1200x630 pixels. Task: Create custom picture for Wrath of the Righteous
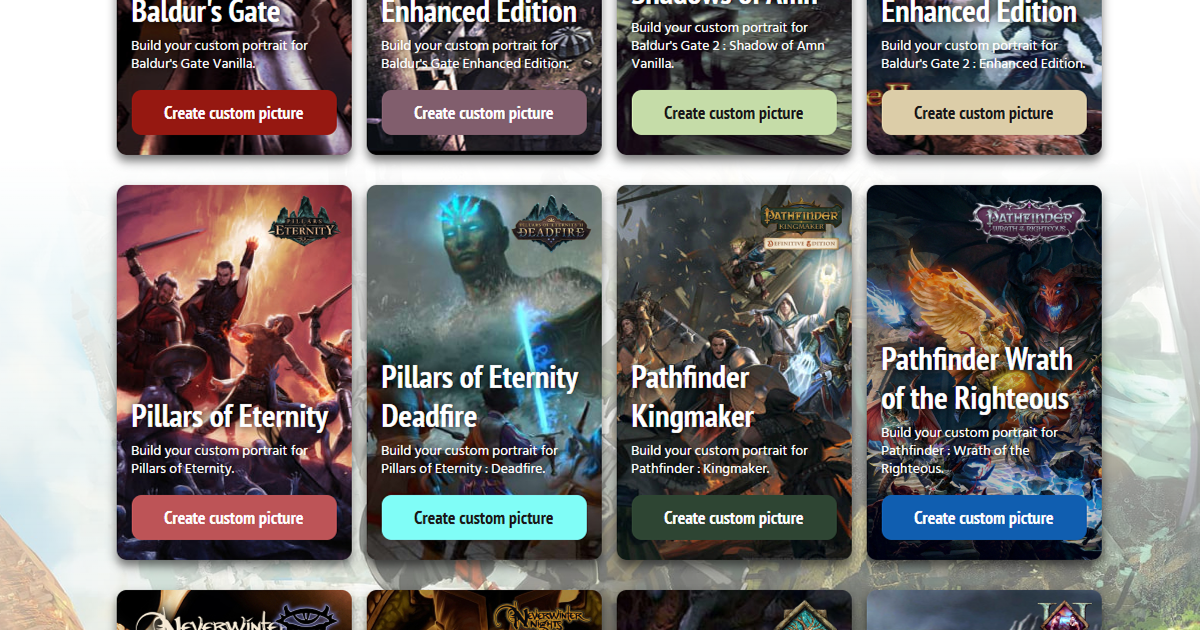point(984,518)
